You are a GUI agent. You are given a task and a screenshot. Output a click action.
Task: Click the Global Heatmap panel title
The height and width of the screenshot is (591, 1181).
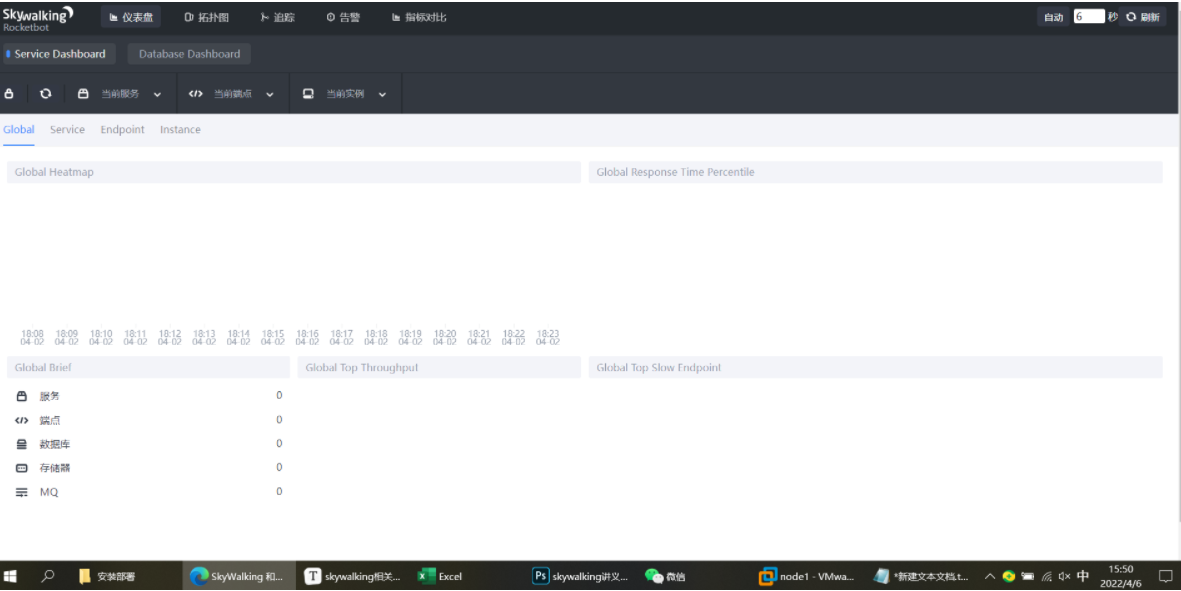pyautogui.click(x=54, y=172)
